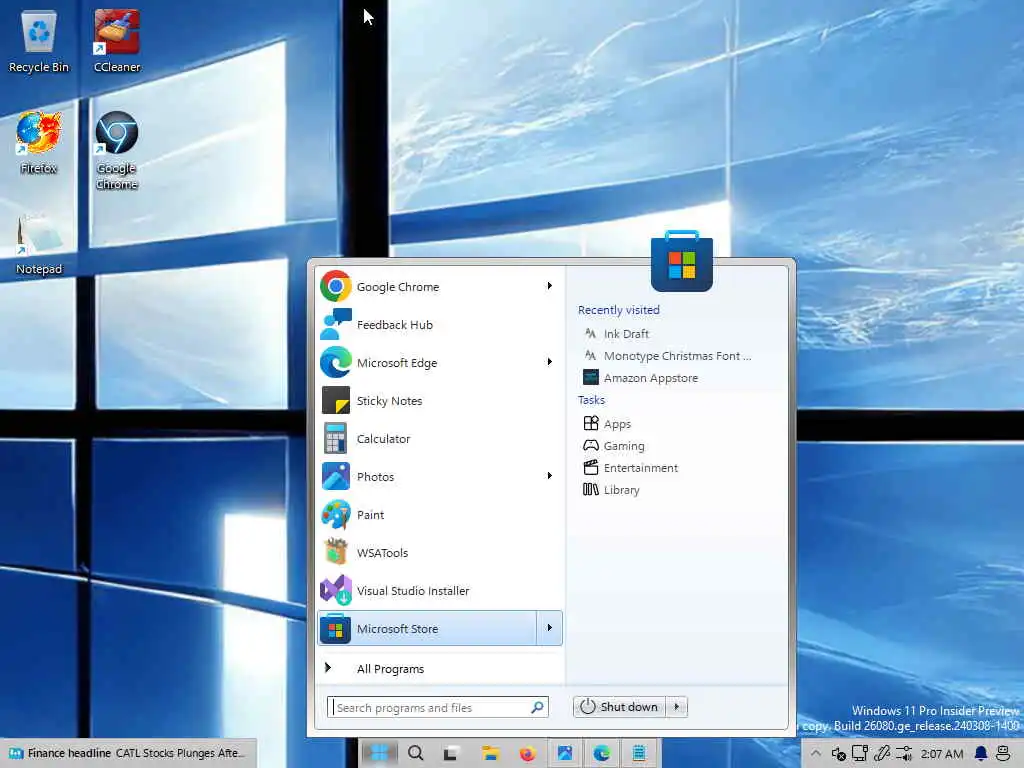Screen dimensions: 1024x768
Task: Open taskbar Search
Action: click(415, 753)
